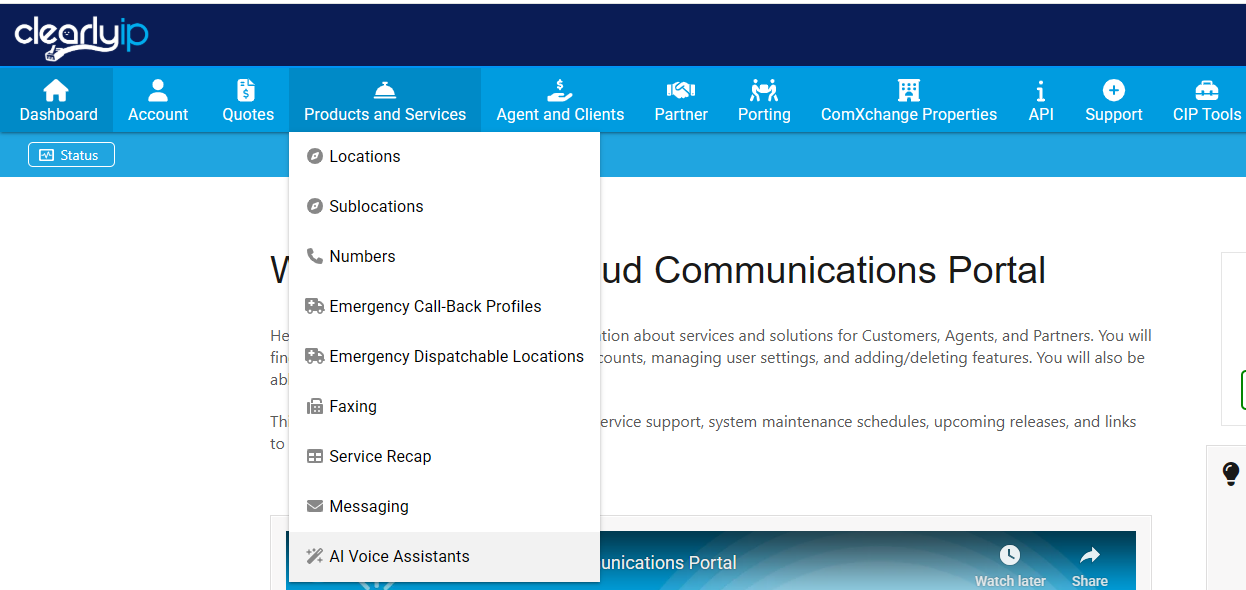Open the Products and Services dropdown
The height and width of the screenshot is (590, 1246).
385,99
